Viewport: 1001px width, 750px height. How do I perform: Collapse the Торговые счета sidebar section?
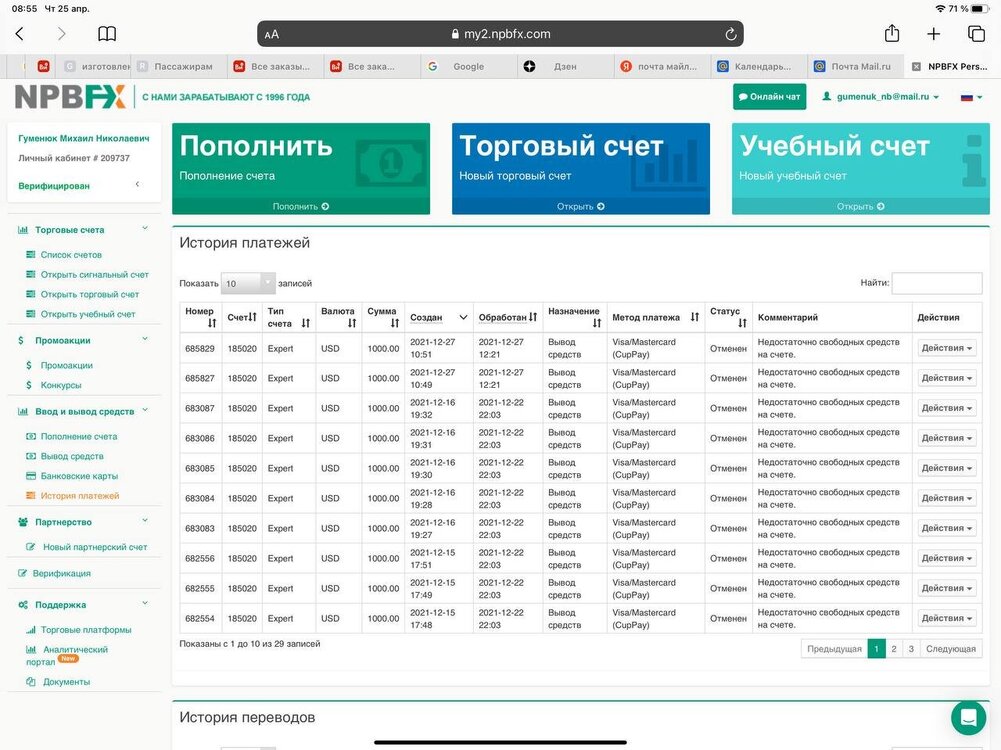(x=145, y=229)
